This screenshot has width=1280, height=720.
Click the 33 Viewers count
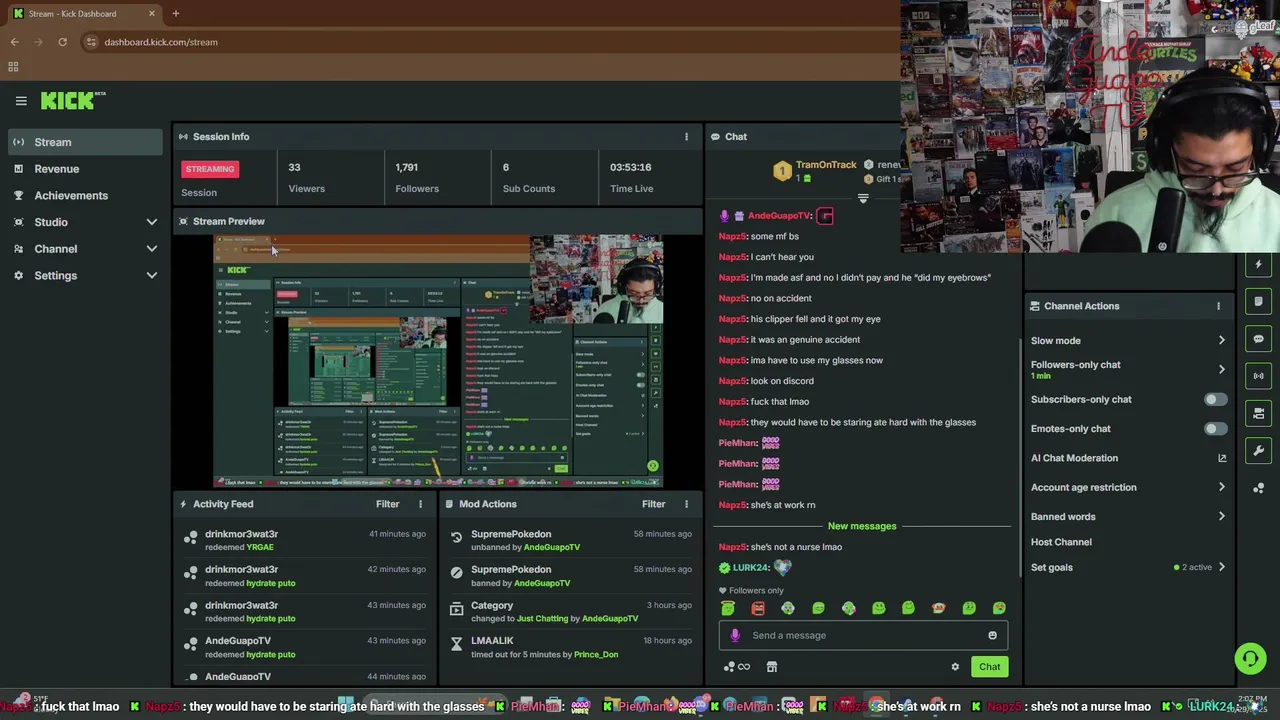point(294,167)
